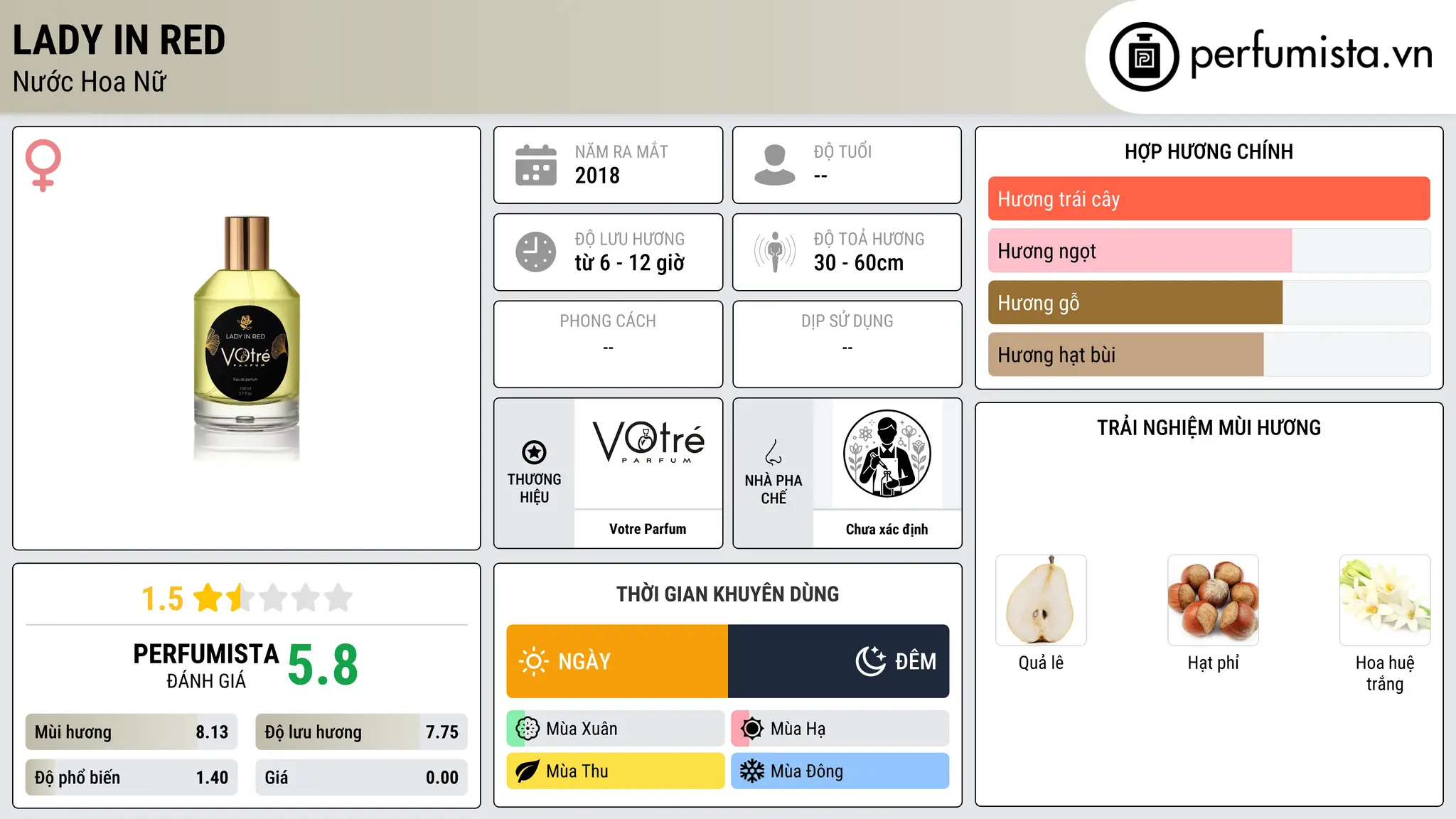
Task: Click the snowflake icon for Mùa Đông
Action: tap(751, 771)
